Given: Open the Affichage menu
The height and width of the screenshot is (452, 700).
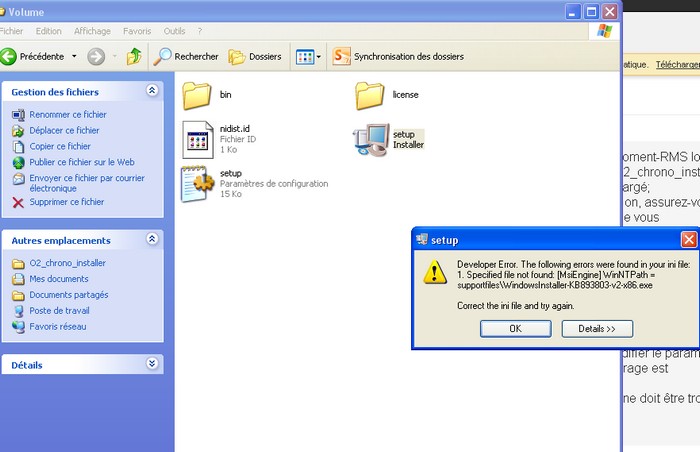Looking at the screenshot, I should 92,31.
